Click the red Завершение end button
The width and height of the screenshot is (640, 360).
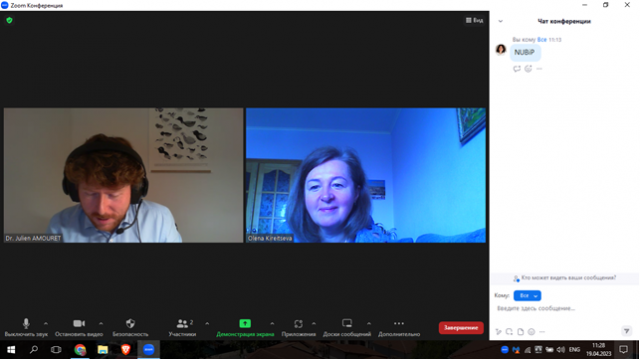tap(461, 328)
